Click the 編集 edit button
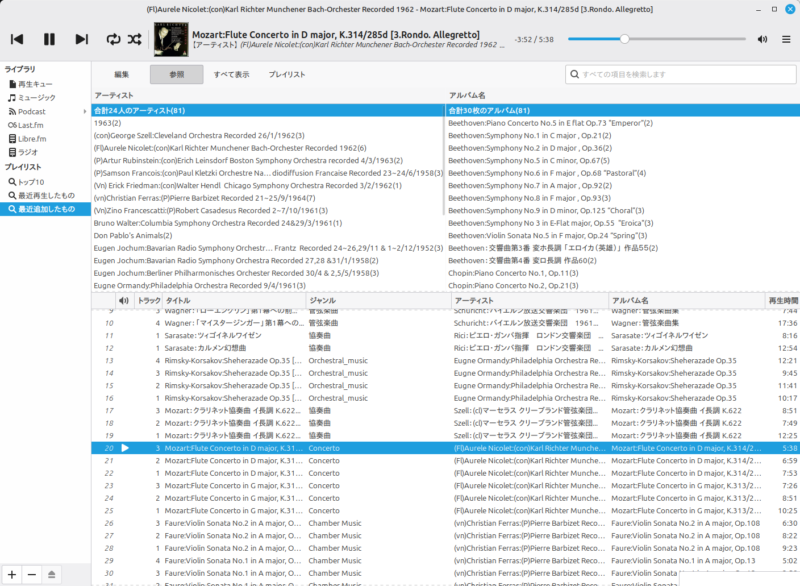The width and height of the screenshot is (800, 586). (121, 75)
